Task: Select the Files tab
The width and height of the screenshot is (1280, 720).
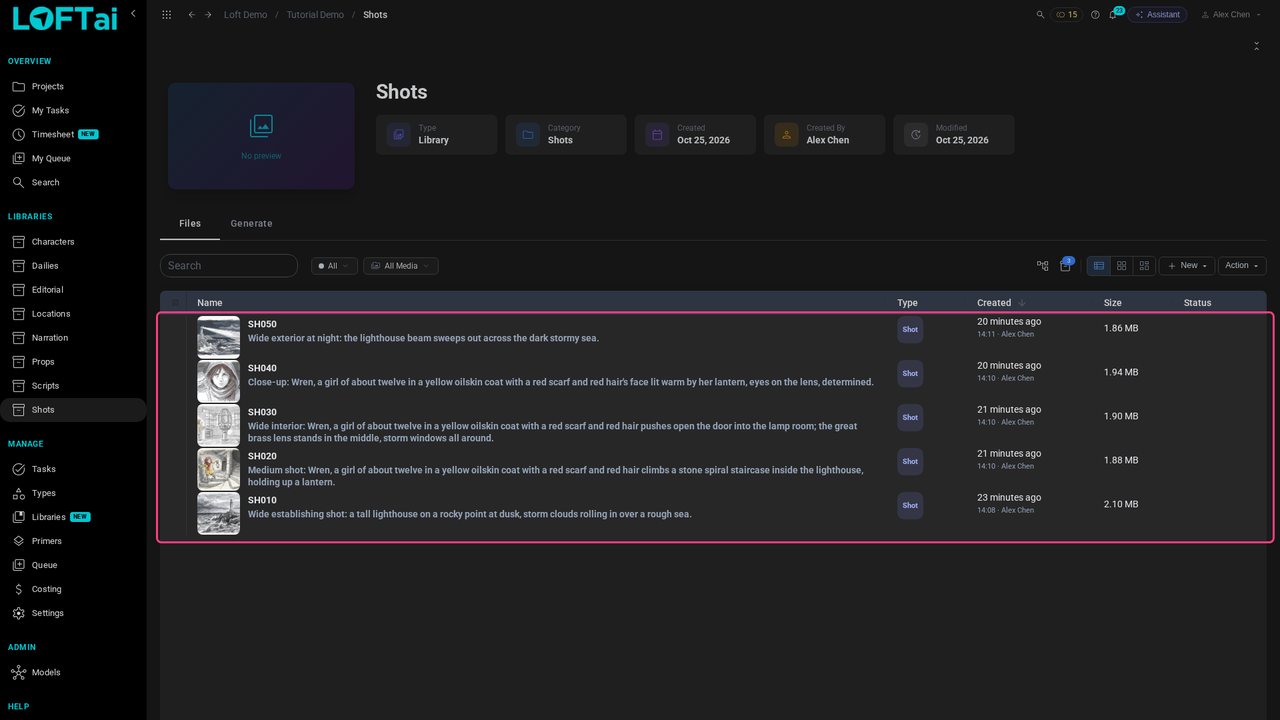Action: [x=190, y=224]
